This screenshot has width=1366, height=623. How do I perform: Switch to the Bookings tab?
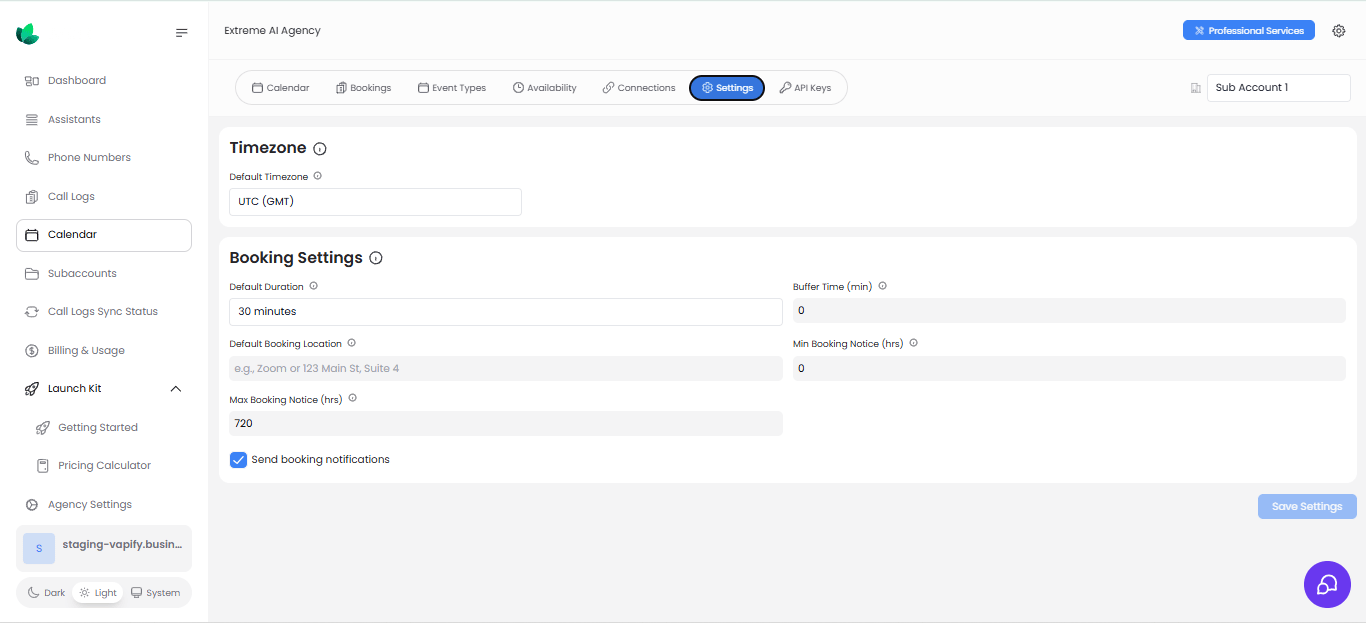click(x=364, y=88)
